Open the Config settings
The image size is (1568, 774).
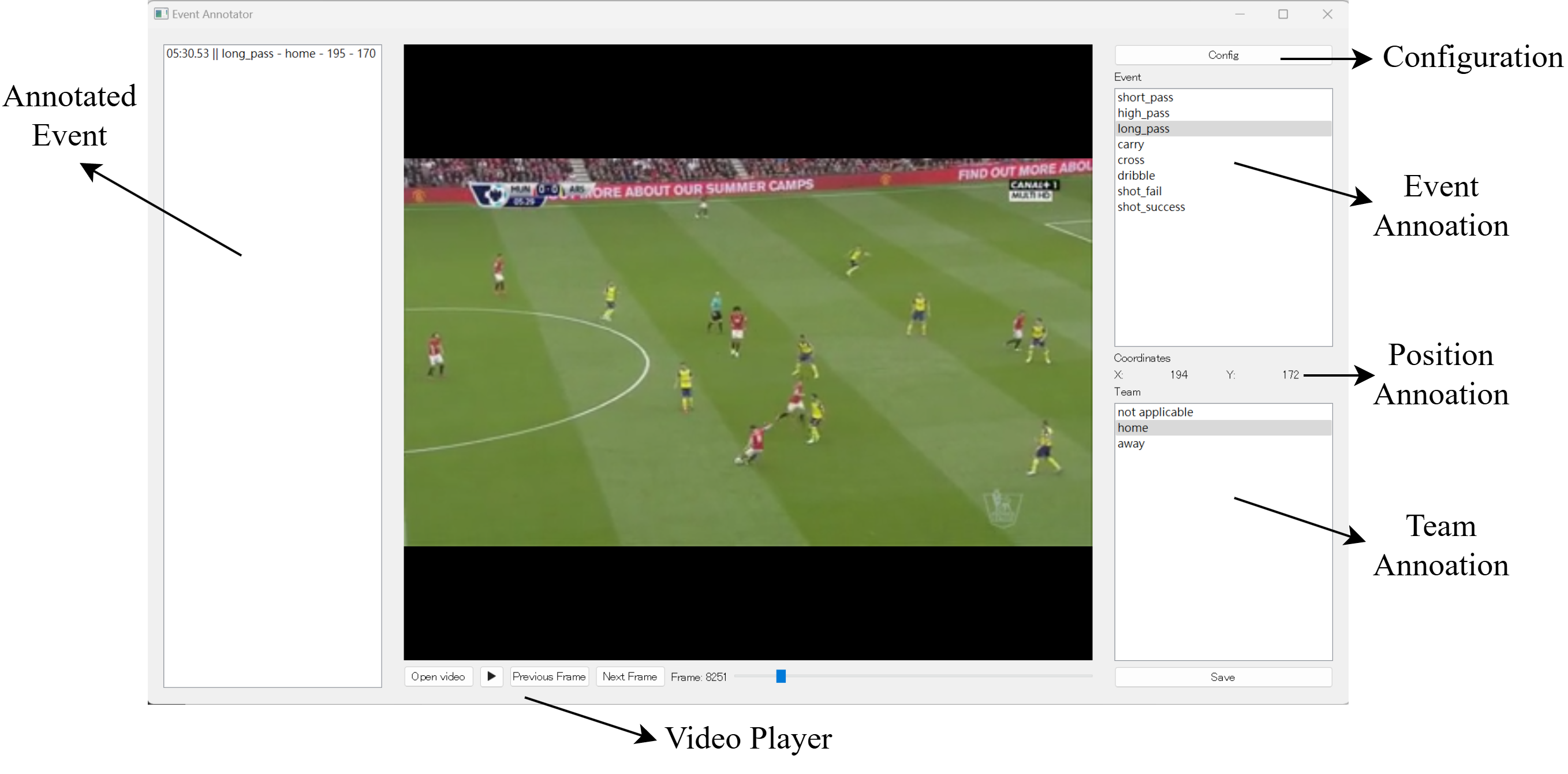point(1222,55)
